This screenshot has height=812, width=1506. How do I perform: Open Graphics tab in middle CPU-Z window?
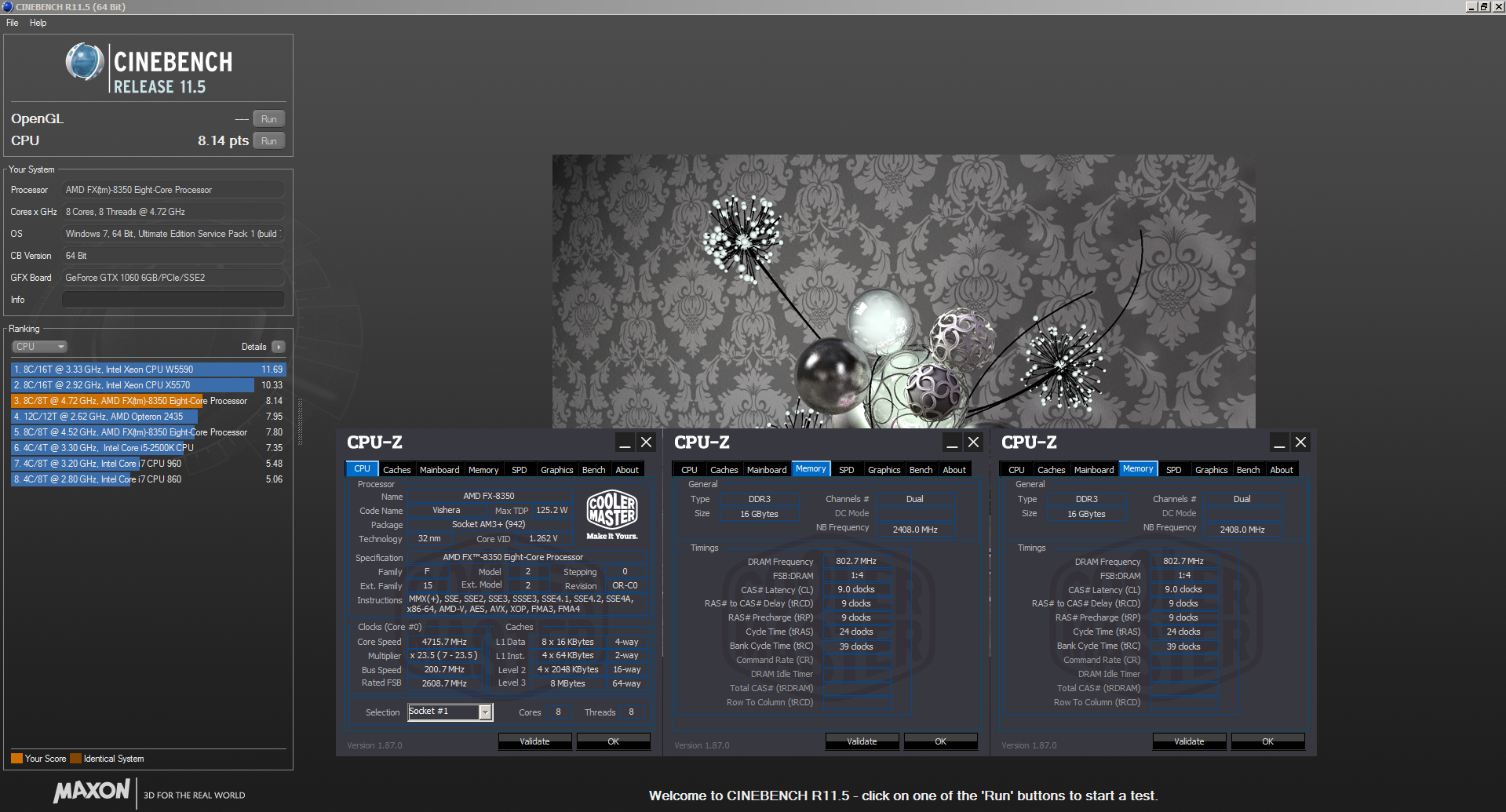coord(884,470)
